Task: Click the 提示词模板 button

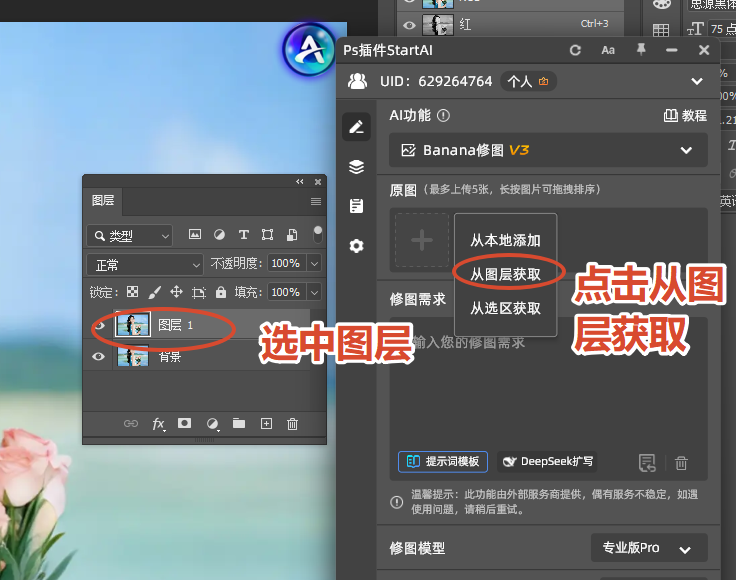Action: click(x=443, y=462)
